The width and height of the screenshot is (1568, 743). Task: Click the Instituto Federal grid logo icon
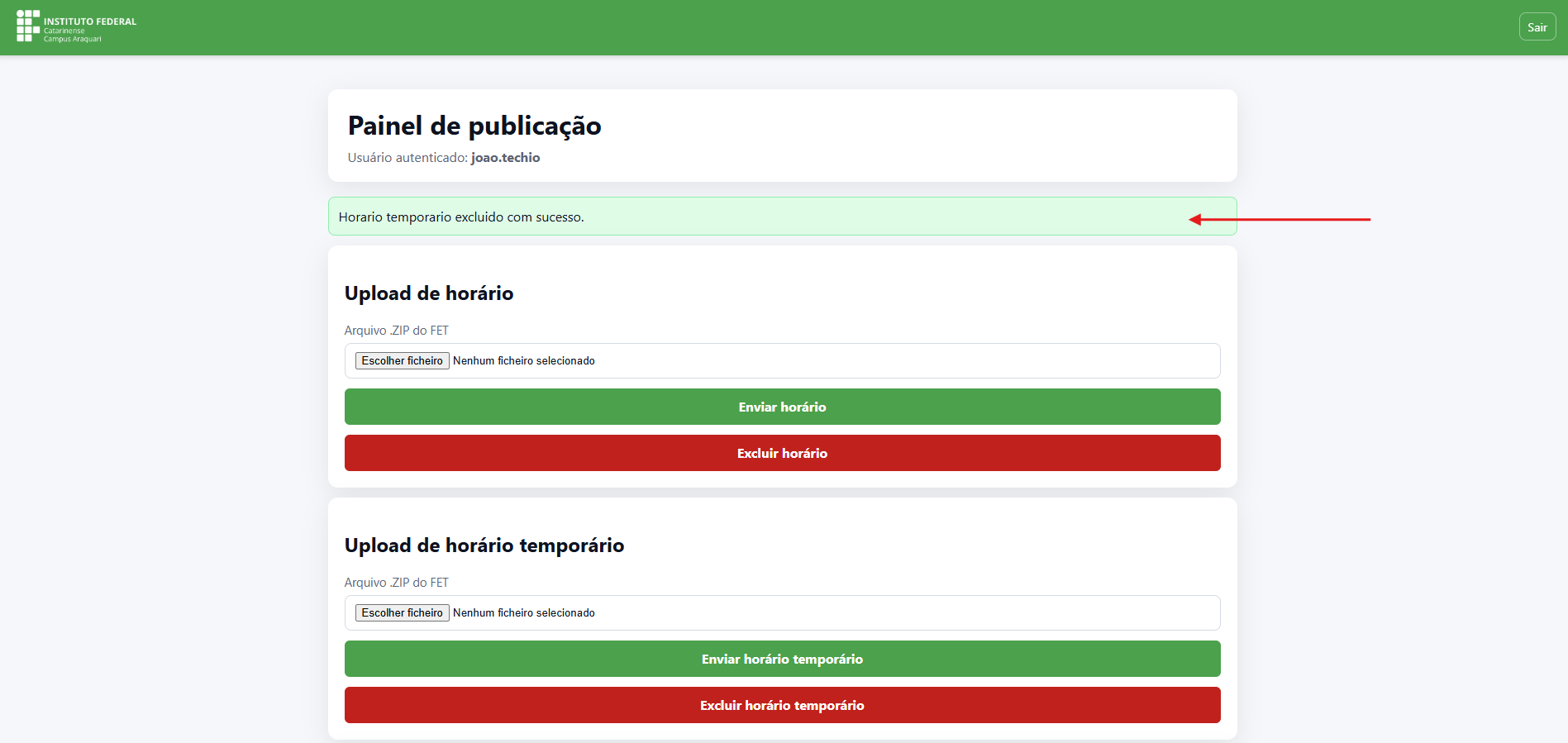[x=28, y=26]
